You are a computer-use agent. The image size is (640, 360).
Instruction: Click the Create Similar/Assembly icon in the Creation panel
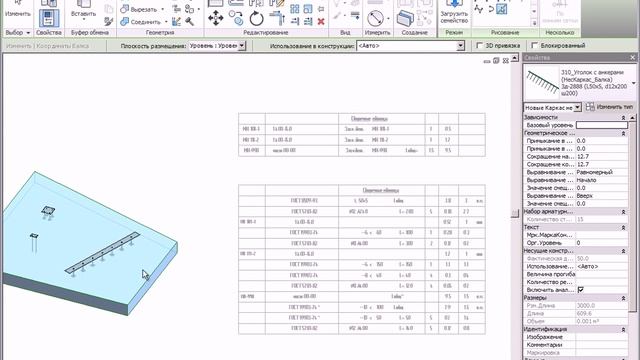point(405,18)
